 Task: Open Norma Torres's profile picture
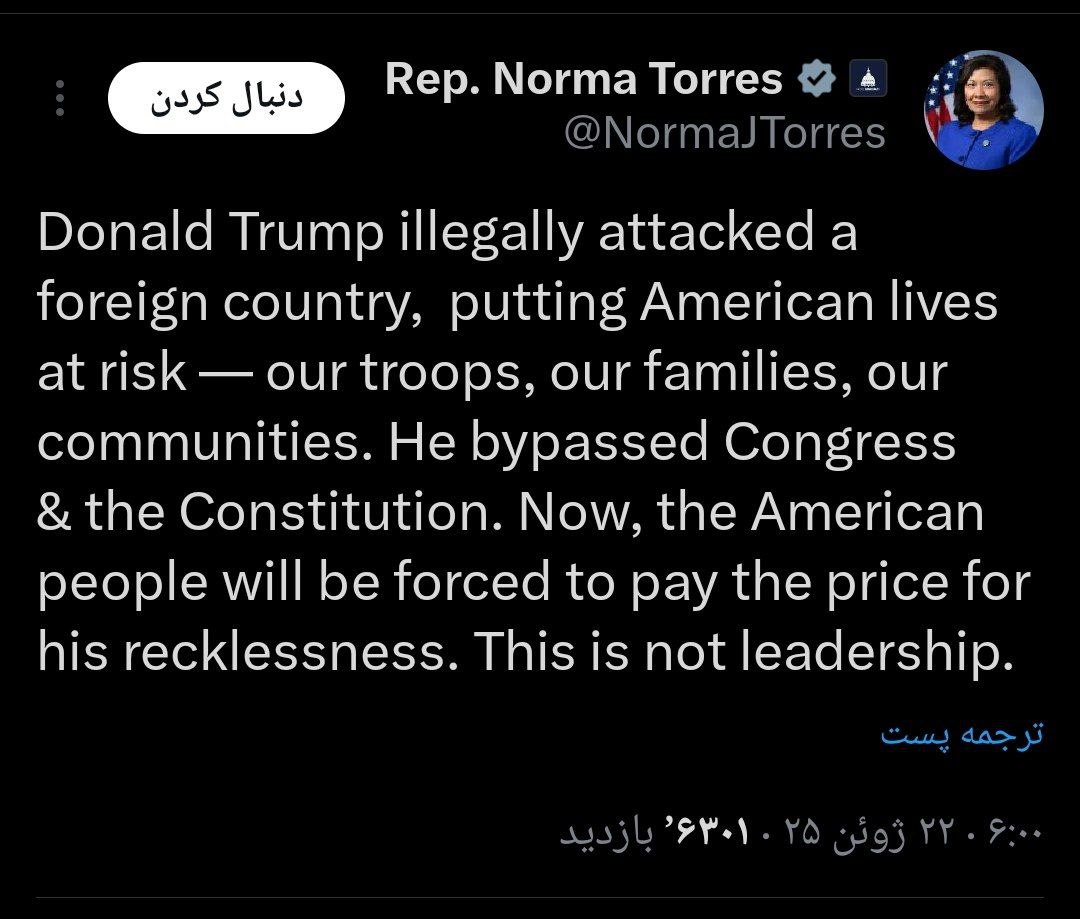(x=983, y=110)
